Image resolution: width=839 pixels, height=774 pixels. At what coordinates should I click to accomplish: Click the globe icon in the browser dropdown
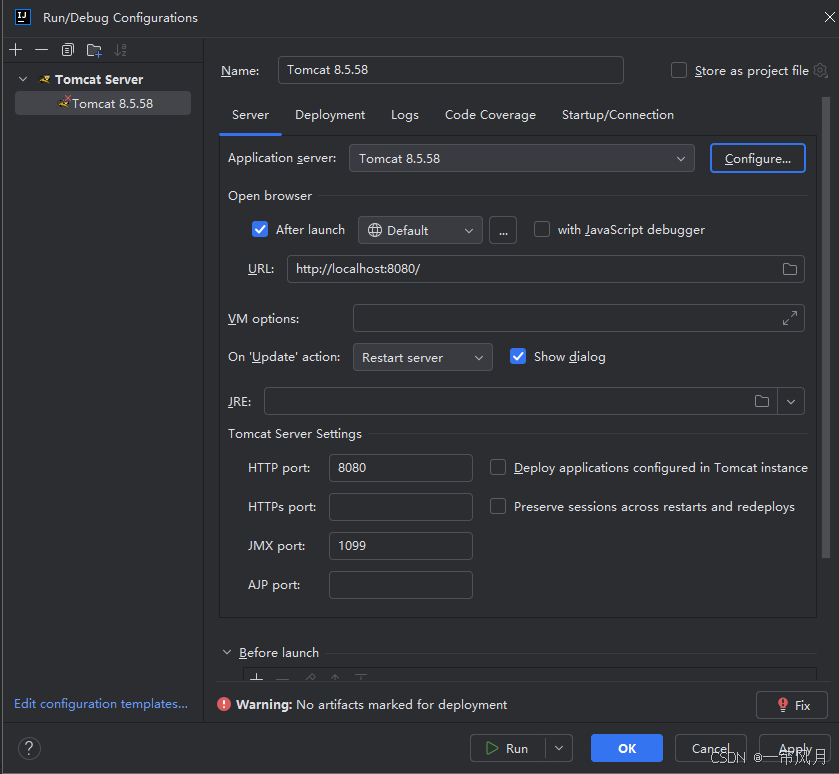(375, 230)
